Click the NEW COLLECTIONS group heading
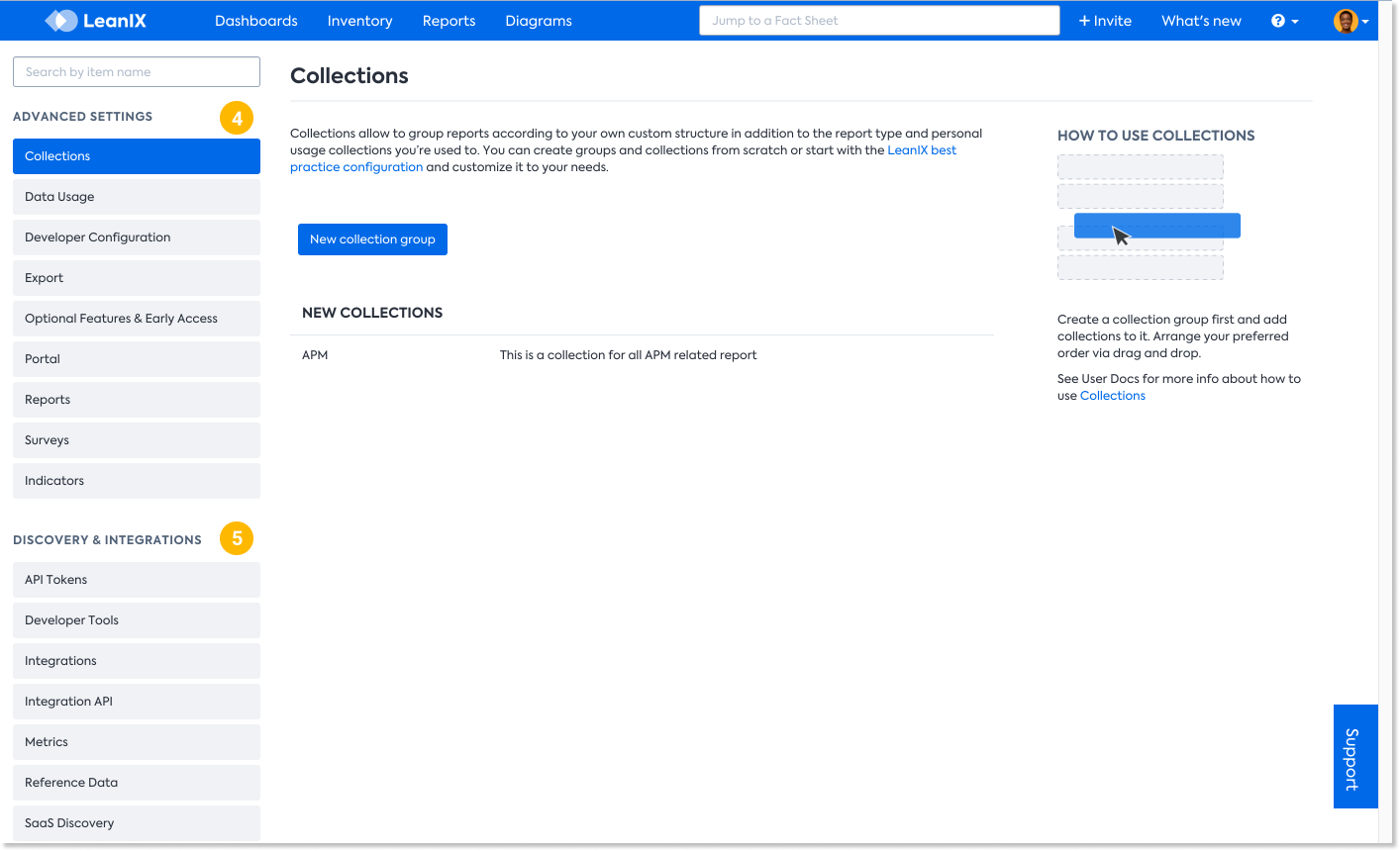Viewport: 1400px width, 851px height. [372, 313]
